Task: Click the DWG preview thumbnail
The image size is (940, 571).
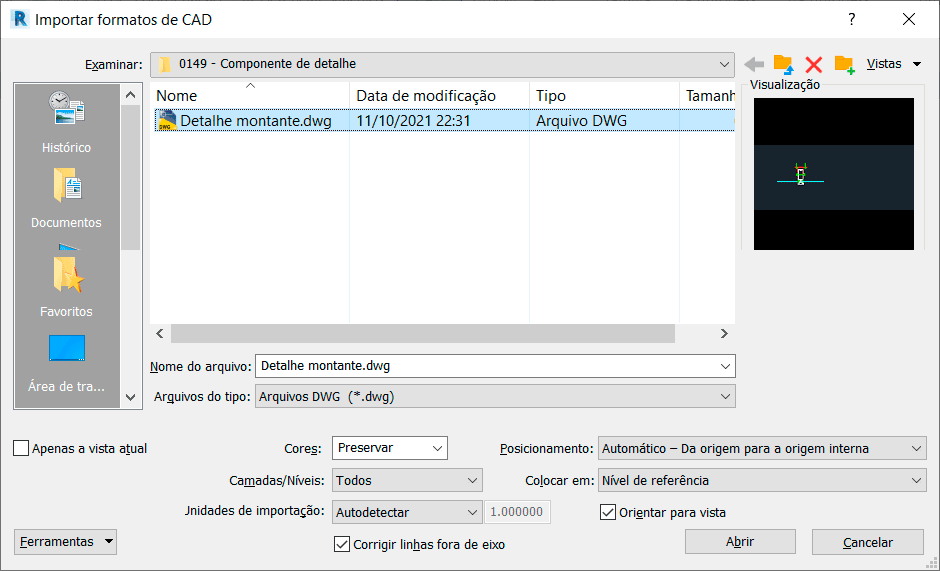Action: (x=834, y=174)
